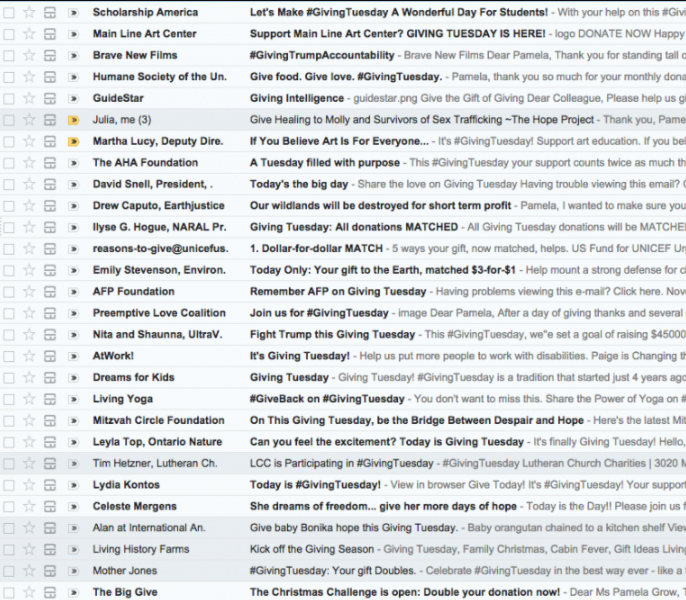Open 'Fight Trump this Giving Tuesday' email
686x600 pixels.
click(332, 334)
